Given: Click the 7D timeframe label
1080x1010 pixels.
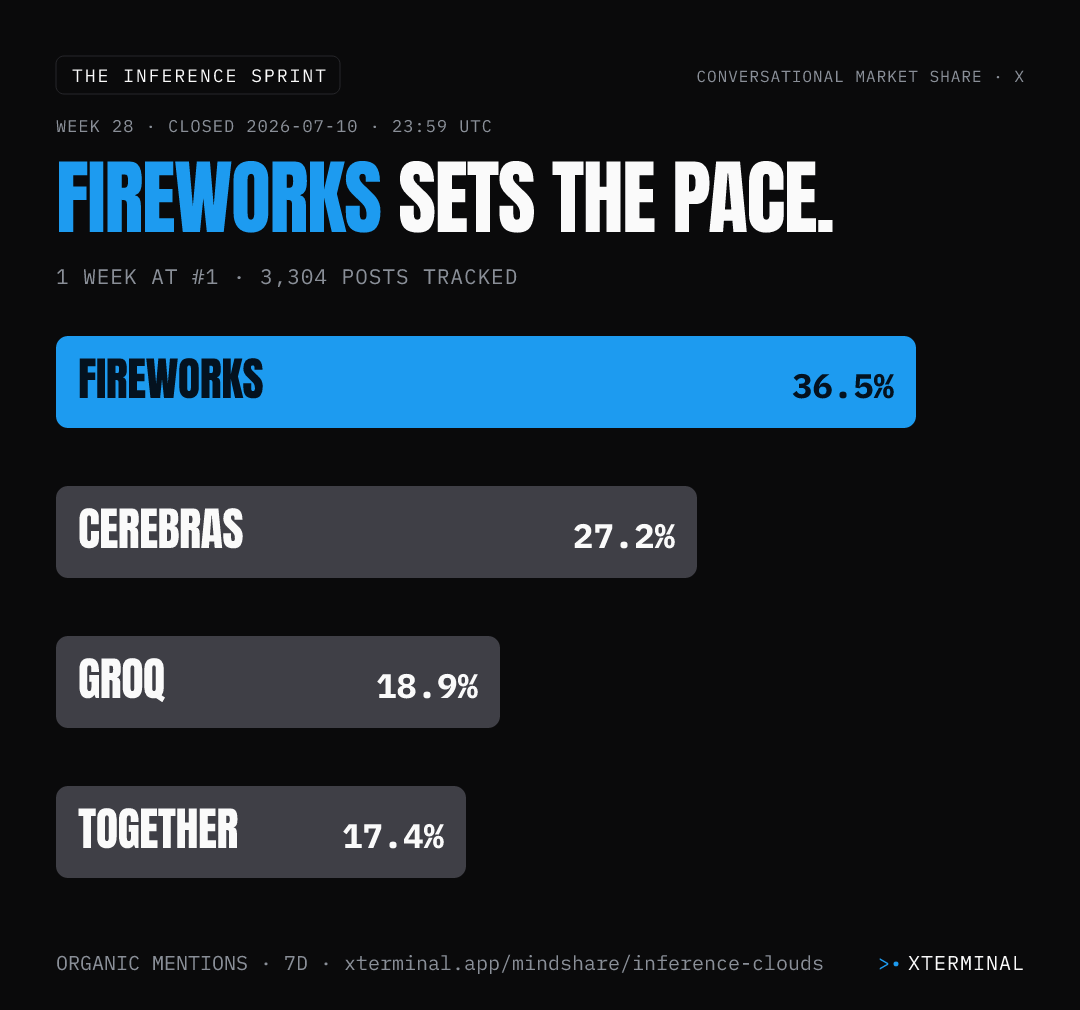Looking at the screenshot, I should [x=295, y=963].
